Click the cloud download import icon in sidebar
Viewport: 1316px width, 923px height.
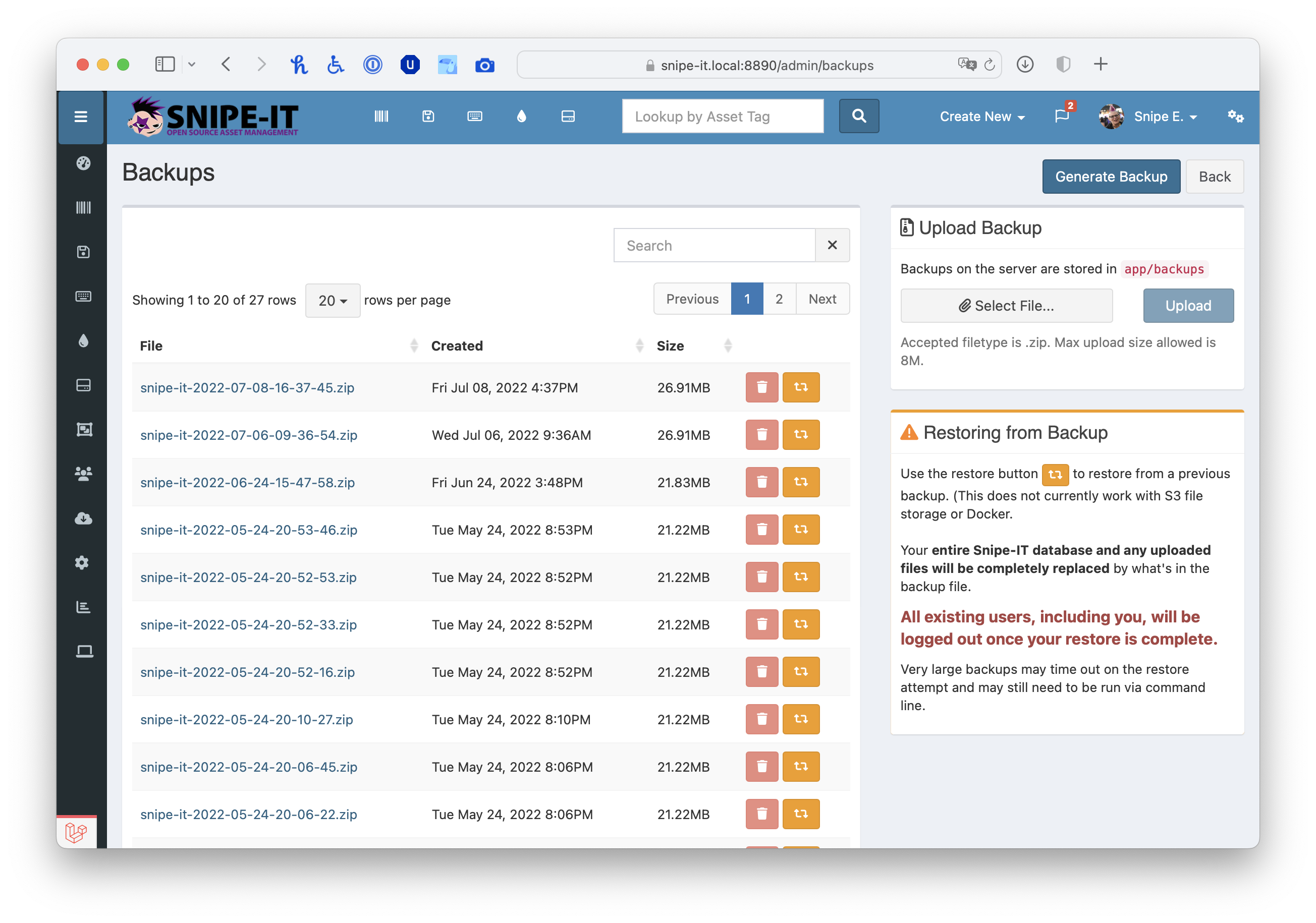83,518
